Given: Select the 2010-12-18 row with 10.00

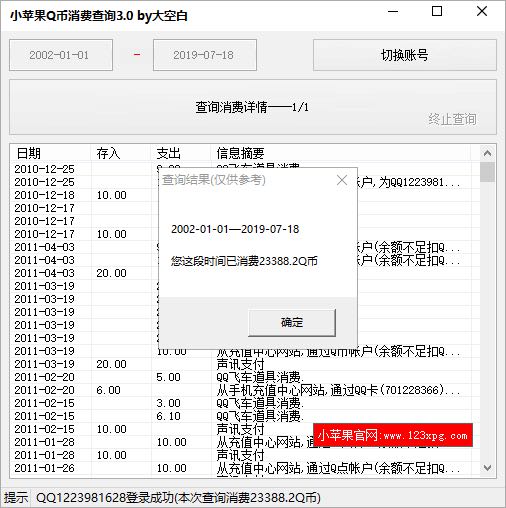Looking at the screenshot, I should tap(241, 195).
